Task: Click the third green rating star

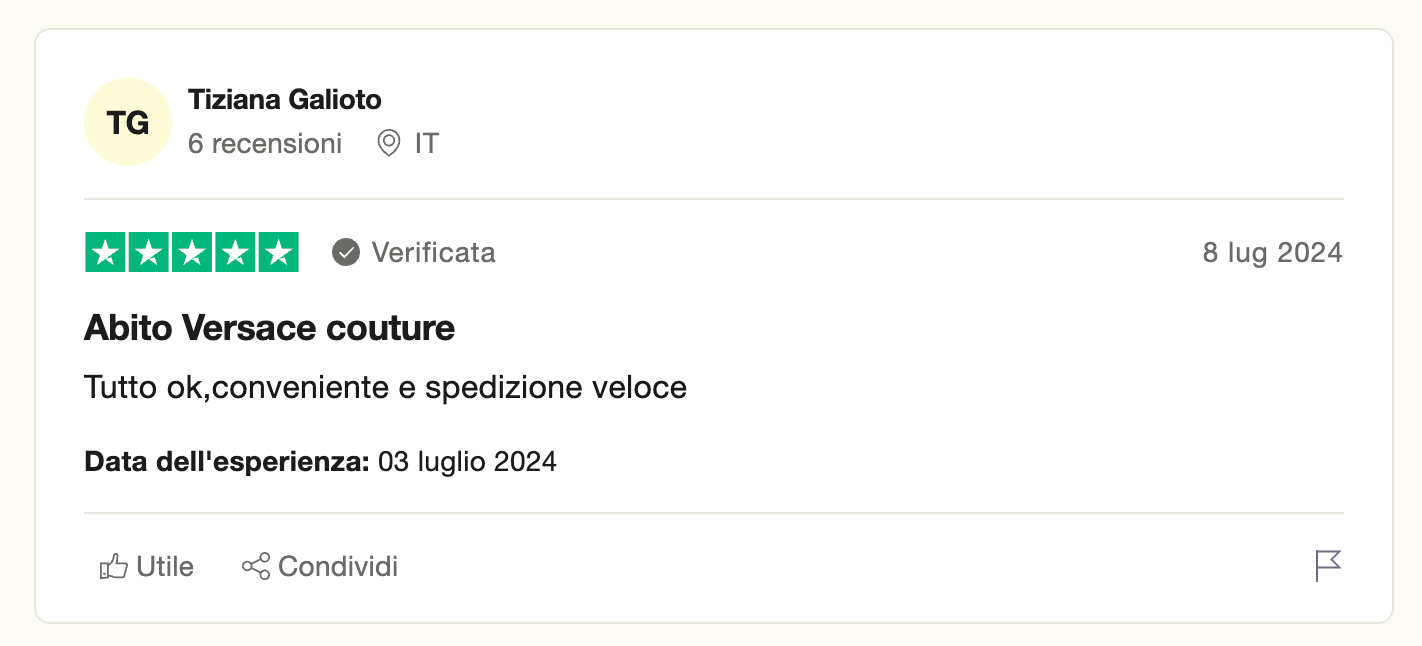Action: (x=192, y=253)
